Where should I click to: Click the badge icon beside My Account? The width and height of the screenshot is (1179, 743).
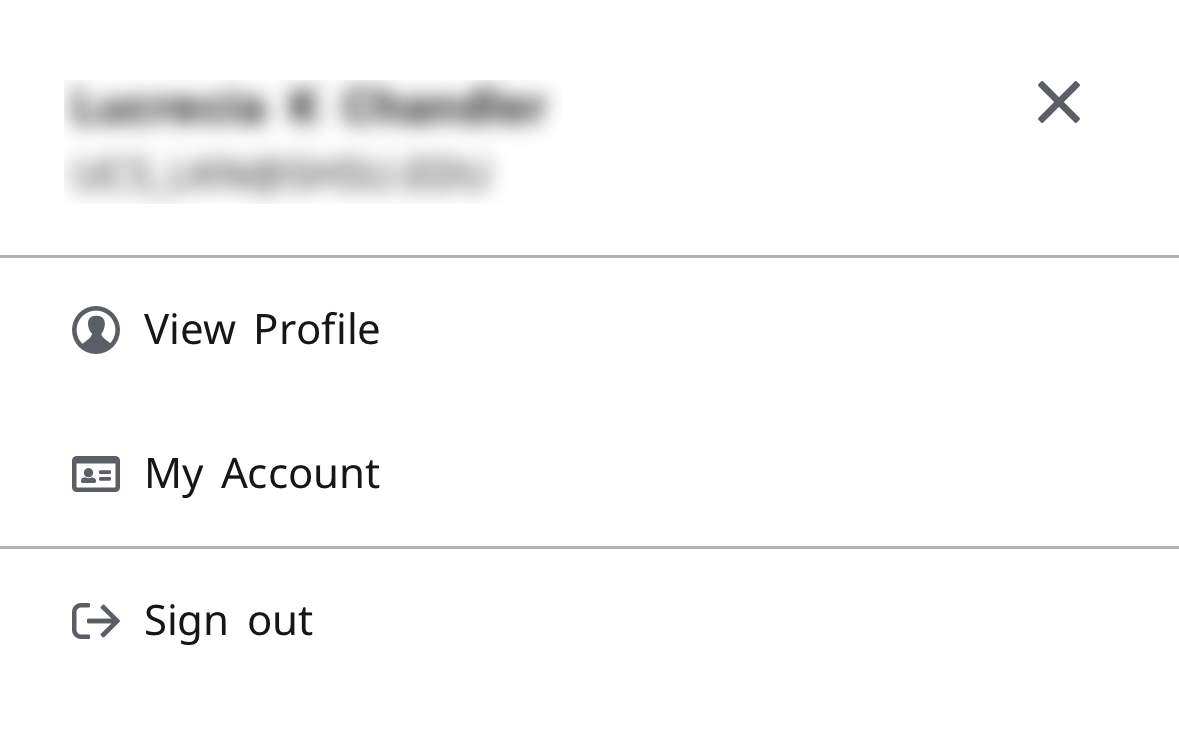tap(96, 474)
